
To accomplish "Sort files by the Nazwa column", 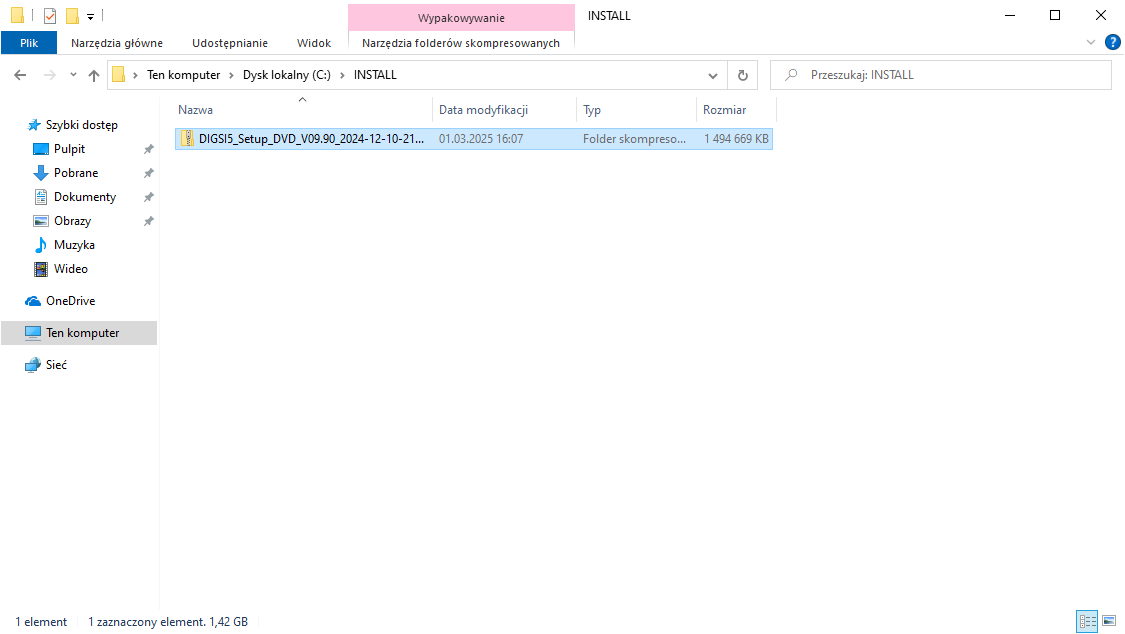I will point(195,110).
